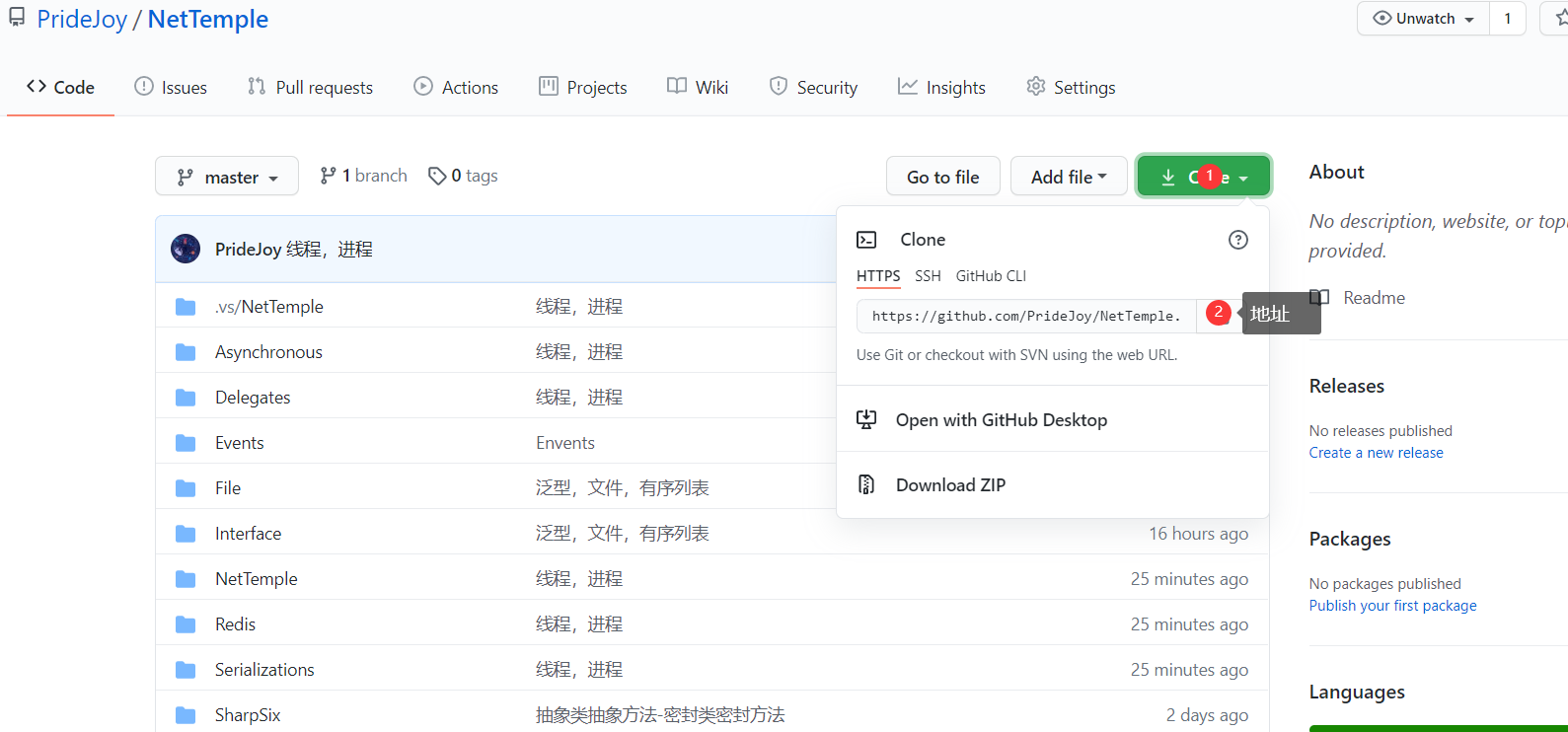Click Download ZIP option
This screenshot has height=732, width=1568.
coord(1053,485)
